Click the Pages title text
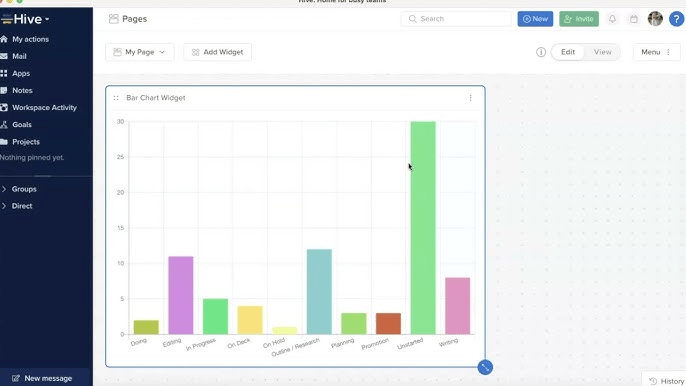Image resolution: width=686 pixels, height=386 pixels. (134, 19)
